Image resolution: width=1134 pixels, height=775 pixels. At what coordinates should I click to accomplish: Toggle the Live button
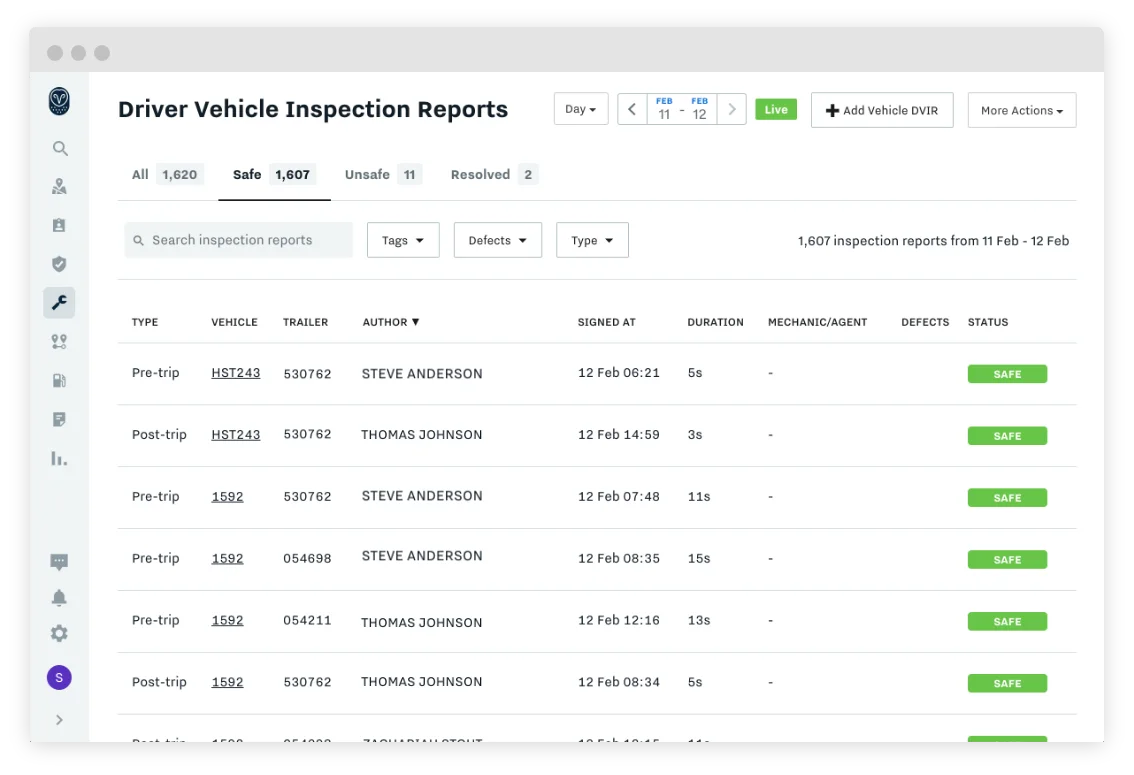pos(776,109)
